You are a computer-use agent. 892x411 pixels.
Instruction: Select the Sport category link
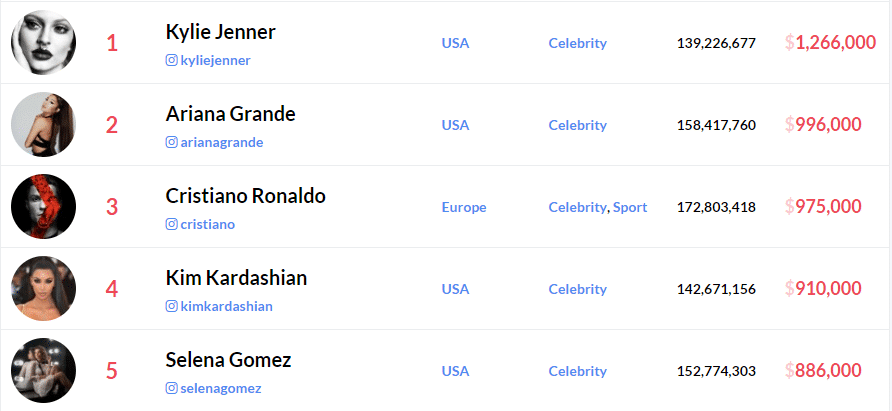tap(630, 207)
